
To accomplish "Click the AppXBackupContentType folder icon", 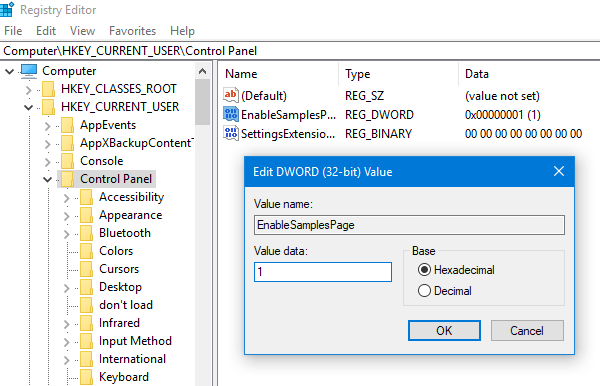I will pyautogui.click(x=68, y=143).
